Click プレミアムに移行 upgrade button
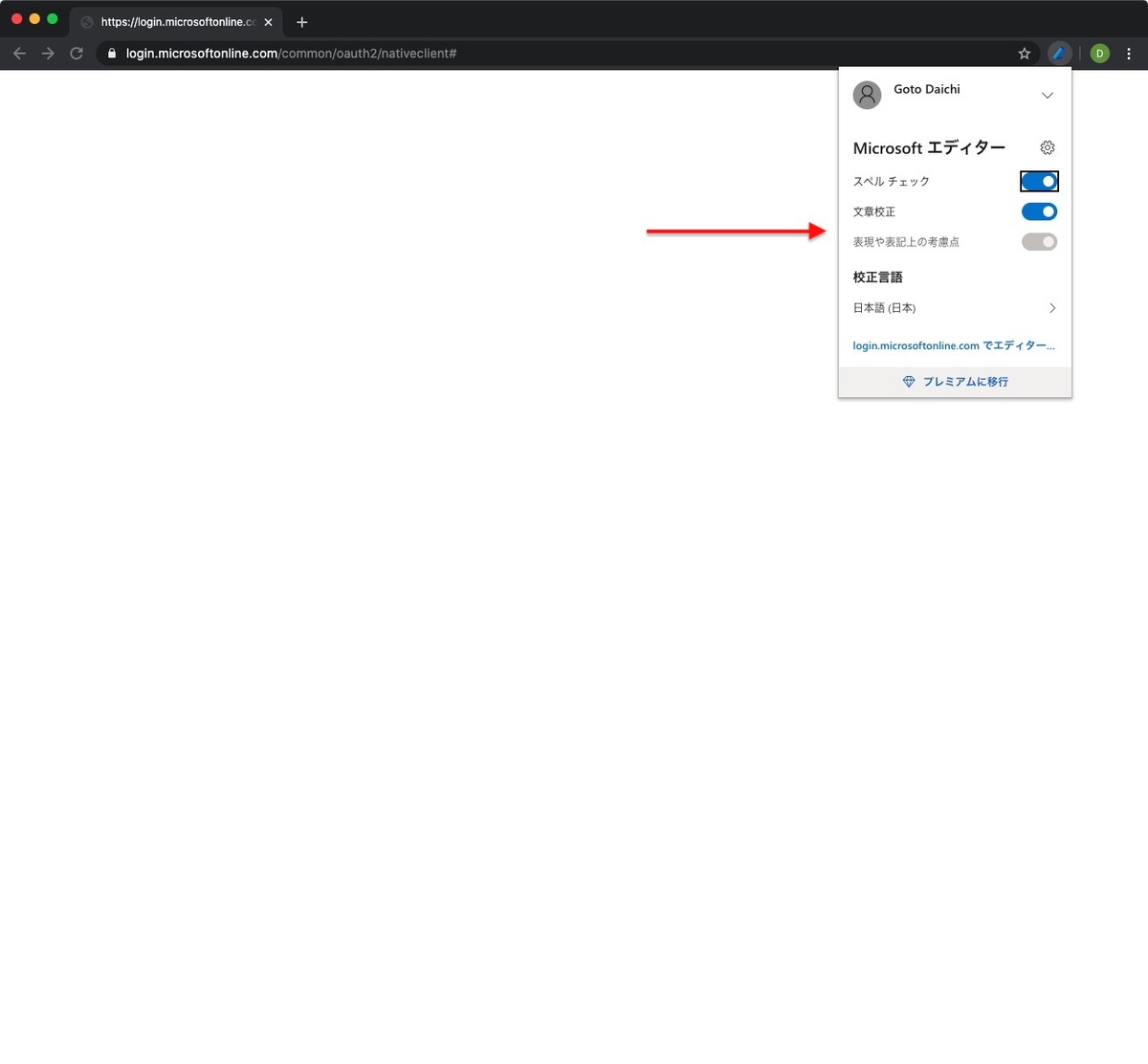The width and height of the screenshot is (1148, 1064). coord(955,382)
